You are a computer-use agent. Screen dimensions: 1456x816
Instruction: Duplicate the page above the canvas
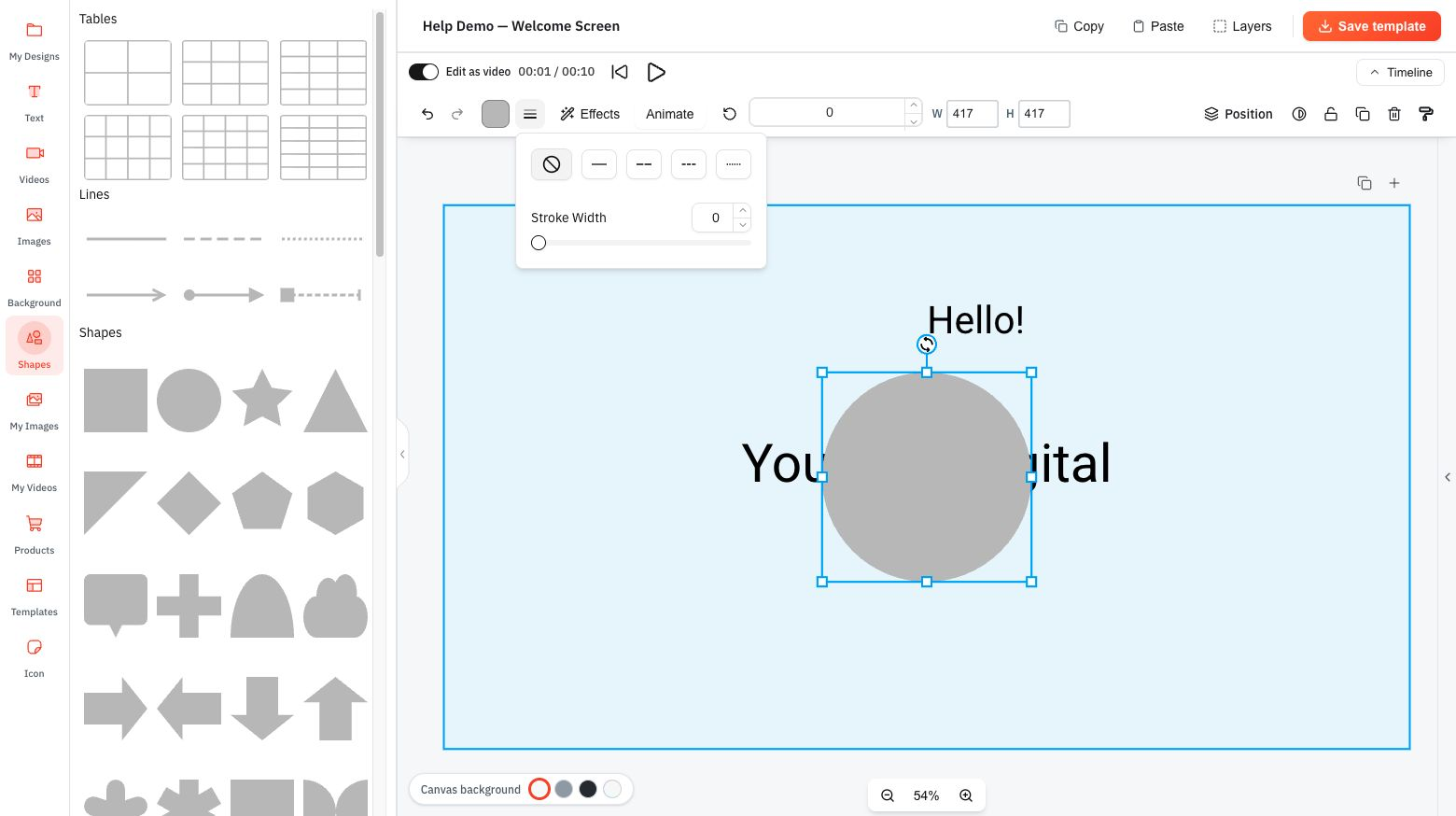1365,183
